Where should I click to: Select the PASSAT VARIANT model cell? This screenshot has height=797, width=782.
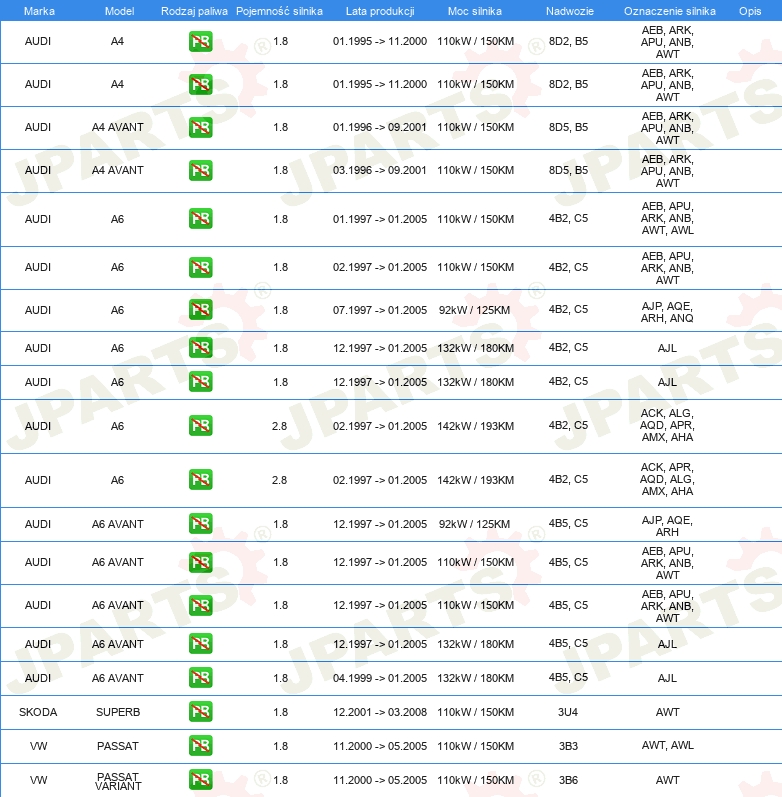[118, 781]
